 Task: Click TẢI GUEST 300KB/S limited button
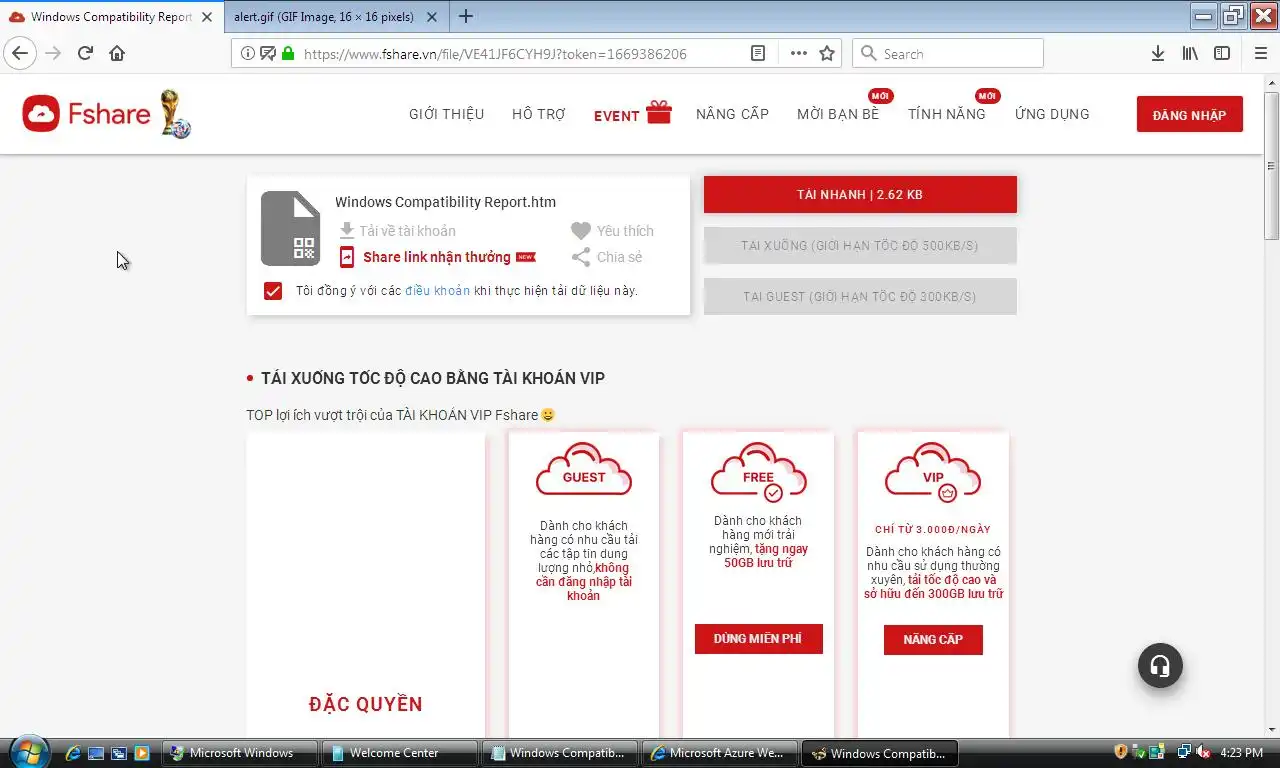(860, 296)
